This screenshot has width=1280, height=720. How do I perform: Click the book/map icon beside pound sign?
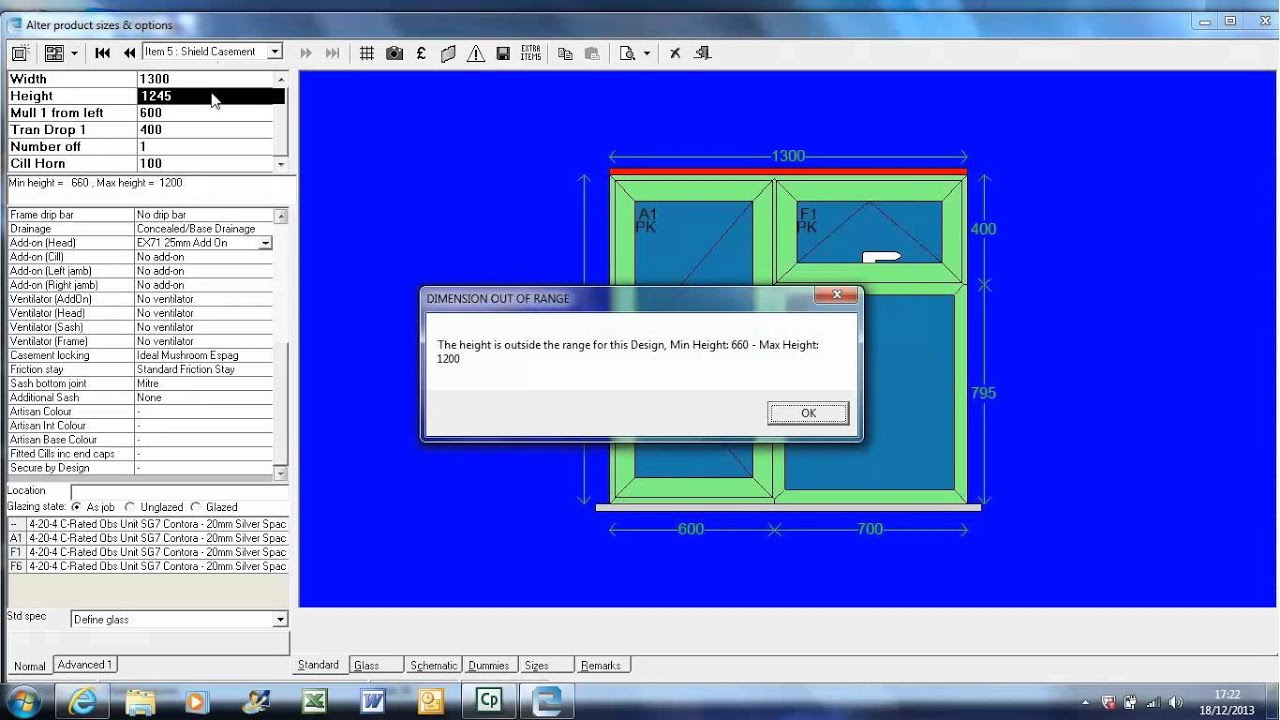[448, 53]
